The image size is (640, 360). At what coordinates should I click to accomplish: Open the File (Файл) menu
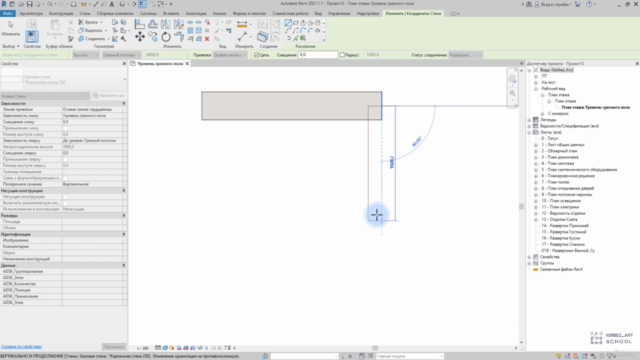(8, 13)
